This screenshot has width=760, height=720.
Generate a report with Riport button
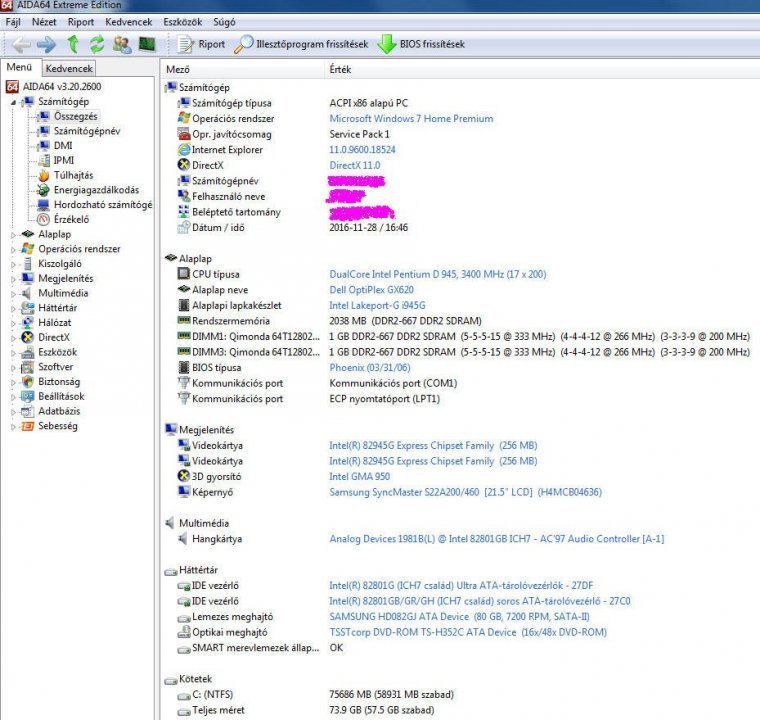tap(201, 44)
